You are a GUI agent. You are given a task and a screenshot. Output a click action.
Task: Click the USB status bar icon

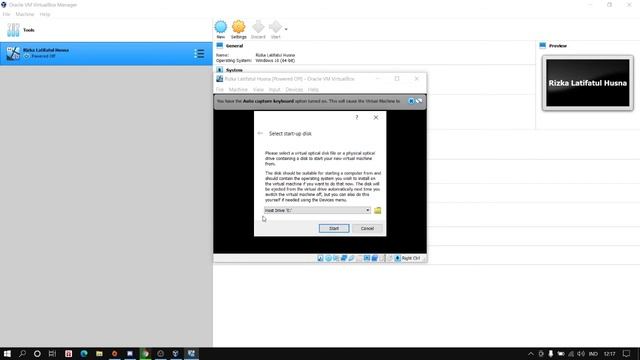pyautogui.click(x=351, y=258)
